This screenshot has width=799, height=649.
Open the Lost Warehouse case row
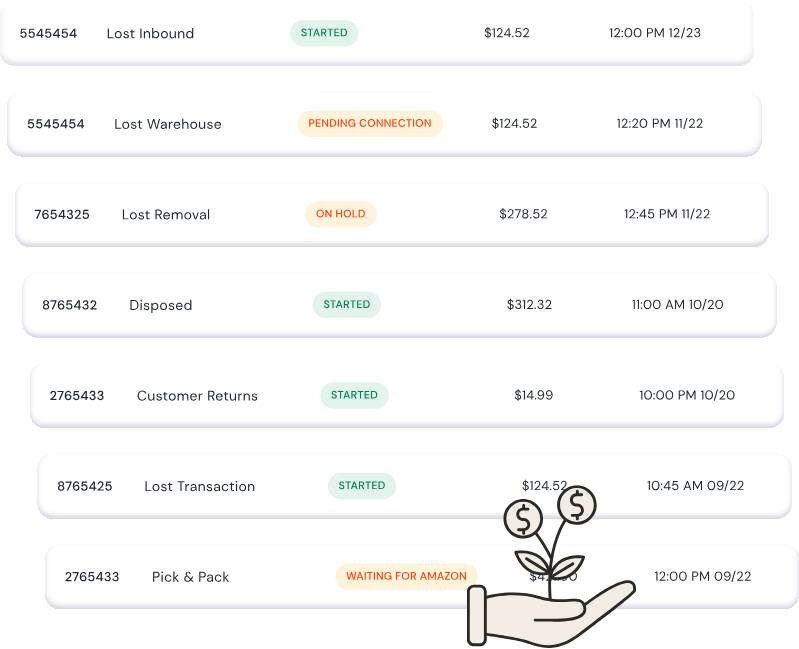[x=384, y=124]
